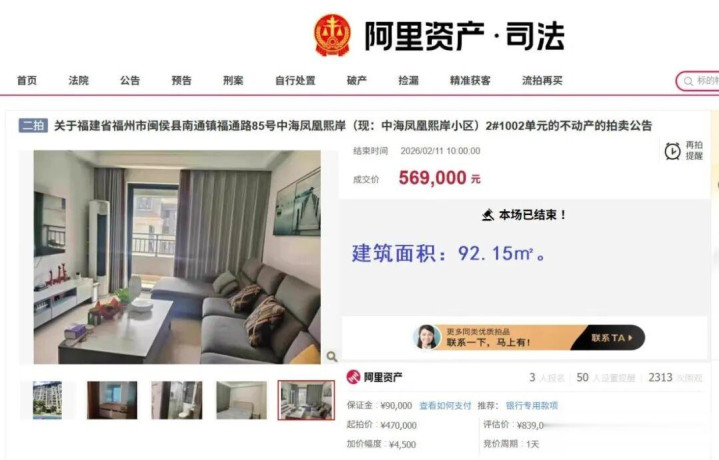Open the 首页 menu item
The width and height of the screenshot is (719, 460).
27,81
